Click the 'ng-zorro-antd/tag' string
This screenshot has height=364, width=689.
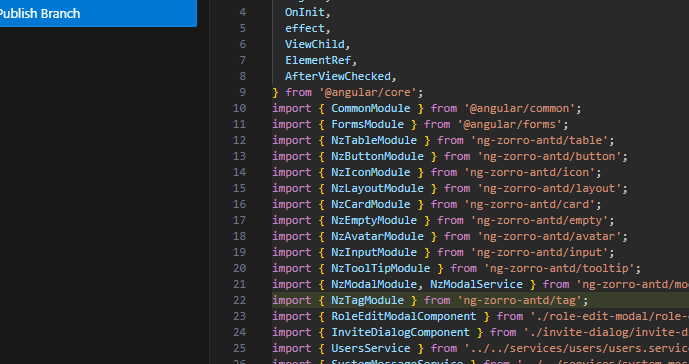pos(519,300)
